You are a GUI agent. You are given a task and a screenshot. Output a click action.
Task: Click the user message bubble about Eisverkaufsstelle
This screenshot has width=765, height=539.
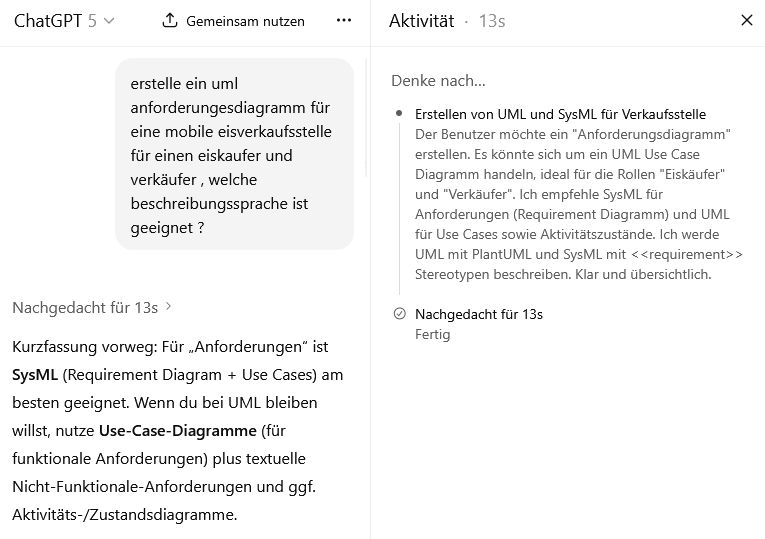coord(234,155)
